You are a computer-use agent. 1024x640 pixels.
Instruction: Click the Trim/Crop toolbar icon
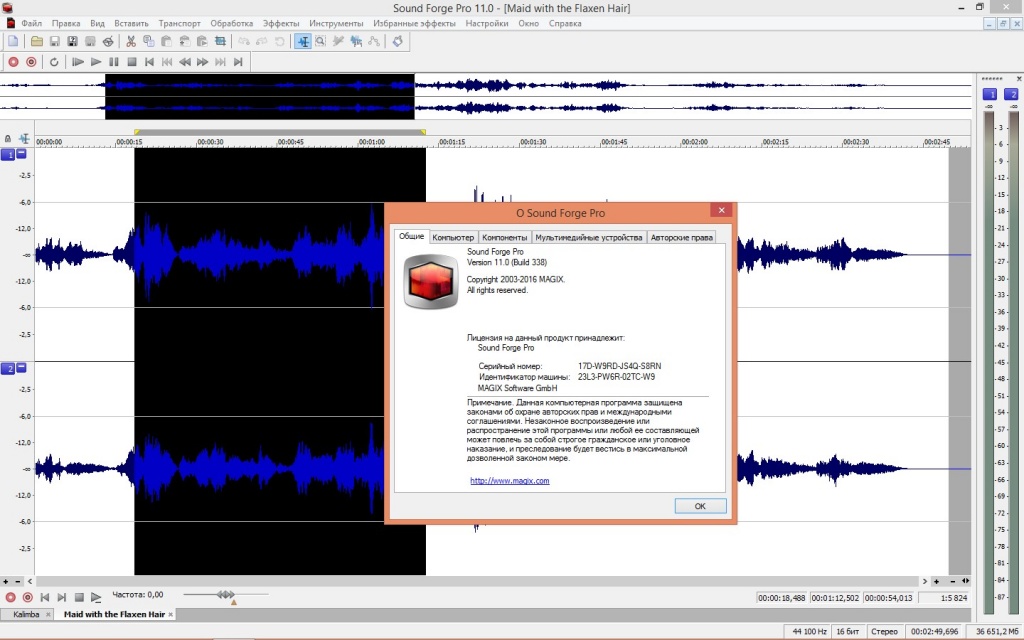pyautogui.click(x=220, y=41)
